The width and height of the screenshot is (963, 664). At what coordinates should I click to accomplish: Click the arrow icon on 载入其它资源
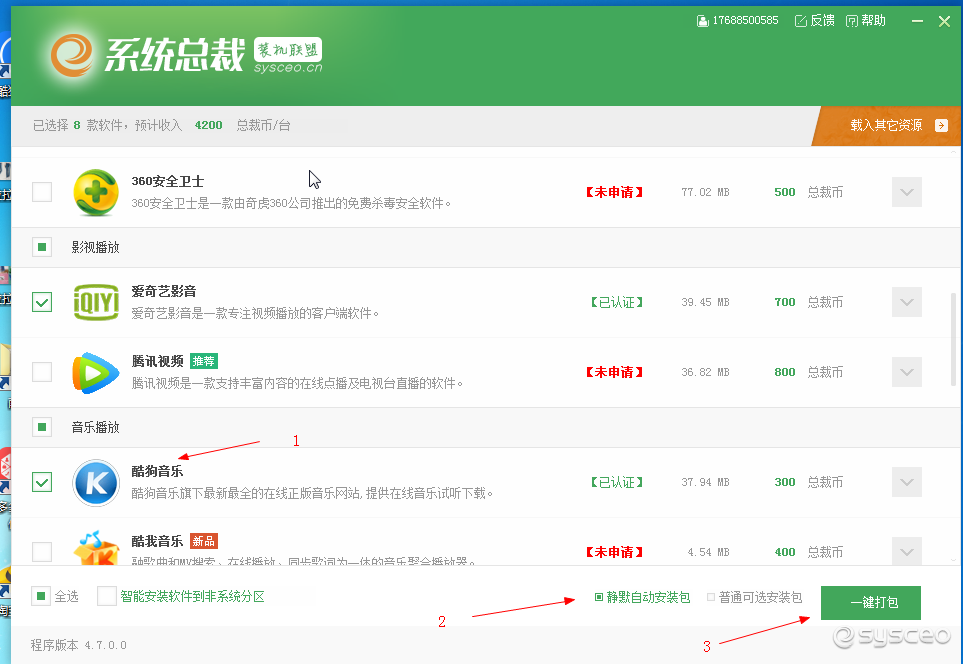[x=941, y=125]
